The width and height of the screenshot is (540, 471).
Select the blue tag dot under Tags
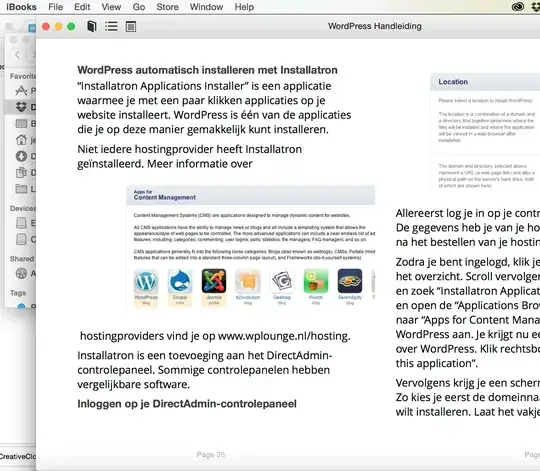click(x=21, y=306)
